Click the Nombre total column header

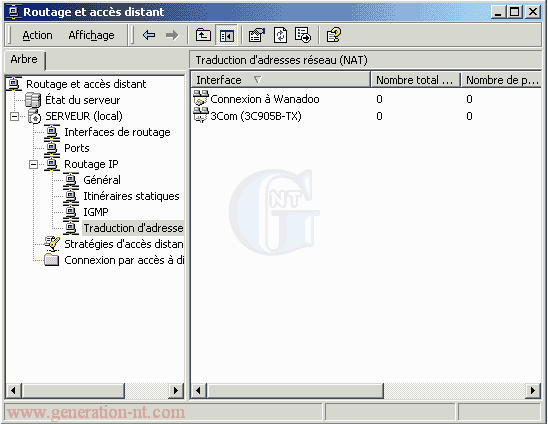415,80
